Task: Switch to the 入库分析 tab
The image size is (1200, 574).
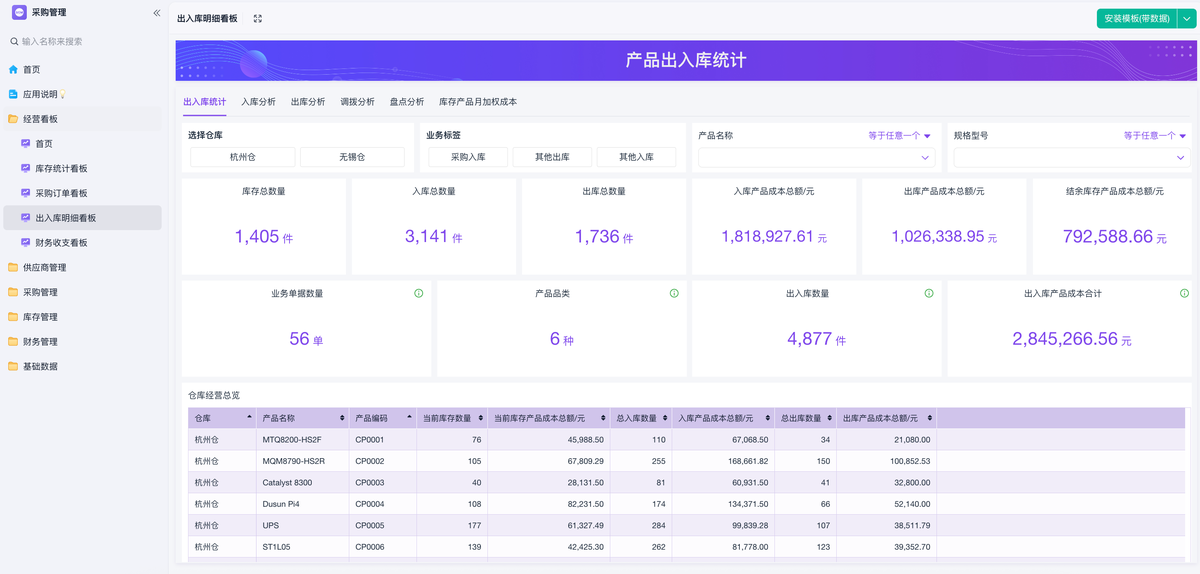Action: point(258,102)
